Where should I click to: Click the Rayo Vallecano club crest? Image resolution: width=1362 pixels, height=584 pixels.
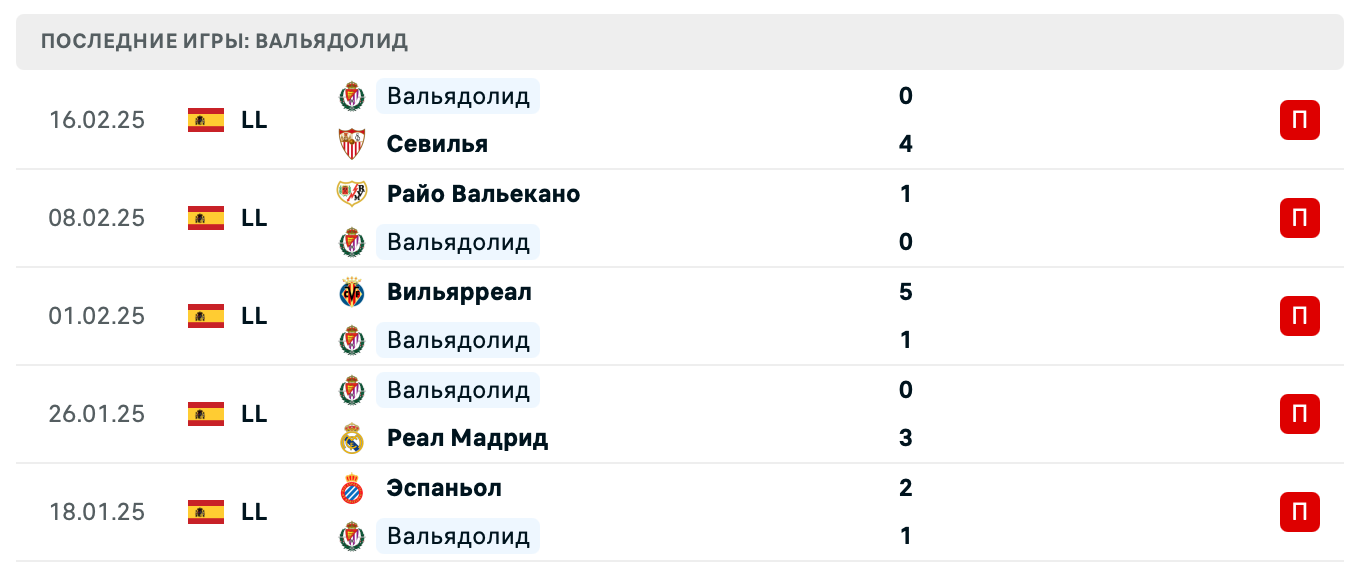click(x=352, y=194)
